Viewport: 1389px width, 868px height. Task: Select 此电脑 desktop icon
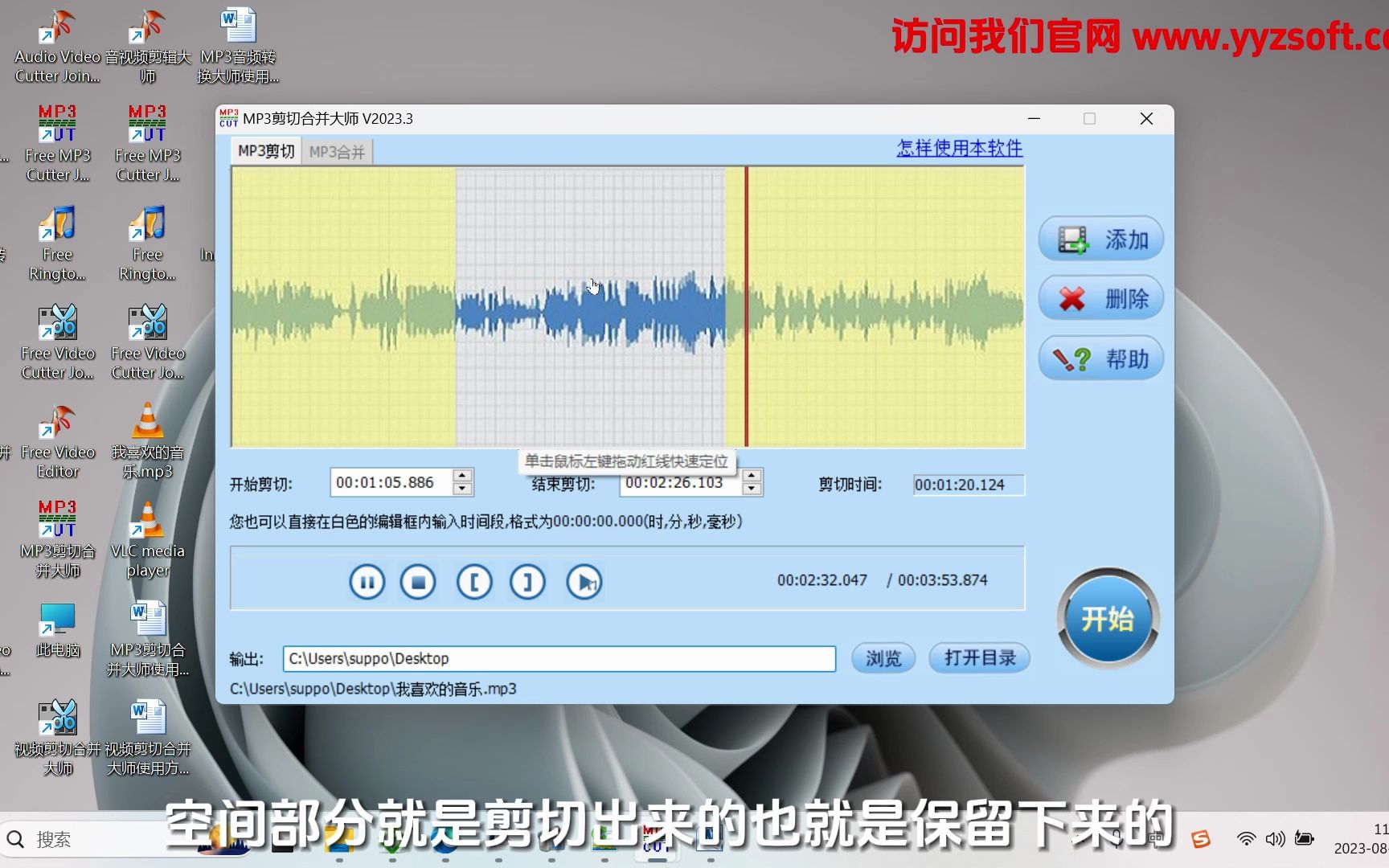click(x=57, y=630)
